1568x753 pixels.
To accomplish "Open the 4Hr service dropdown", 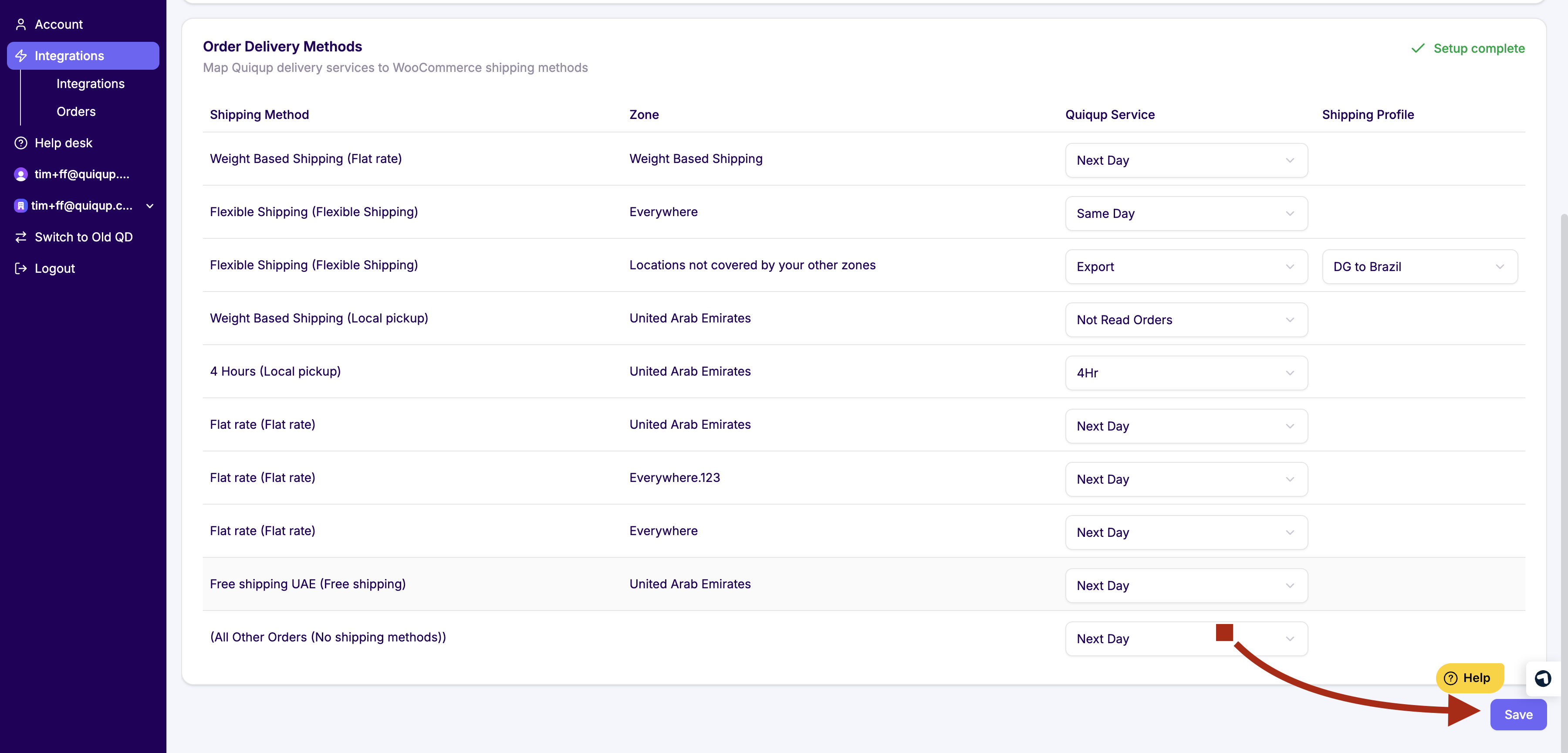I will tap(1186, 373).
